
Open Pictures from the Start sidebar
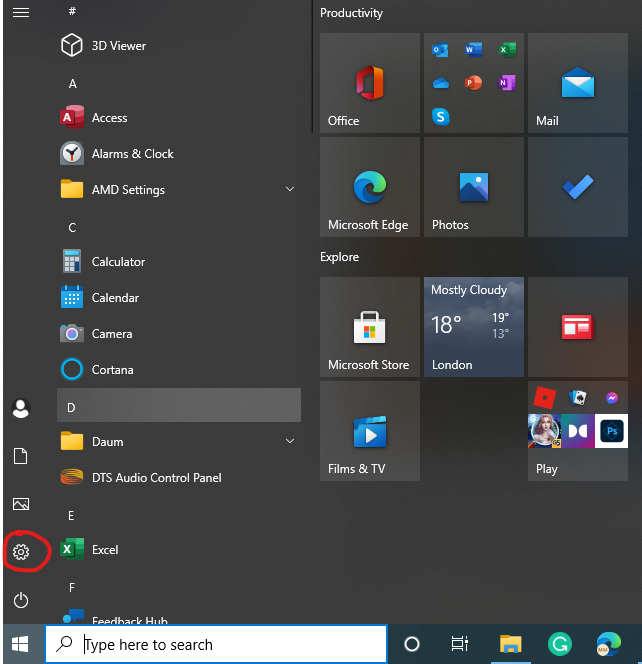click(x=21, y=504)
